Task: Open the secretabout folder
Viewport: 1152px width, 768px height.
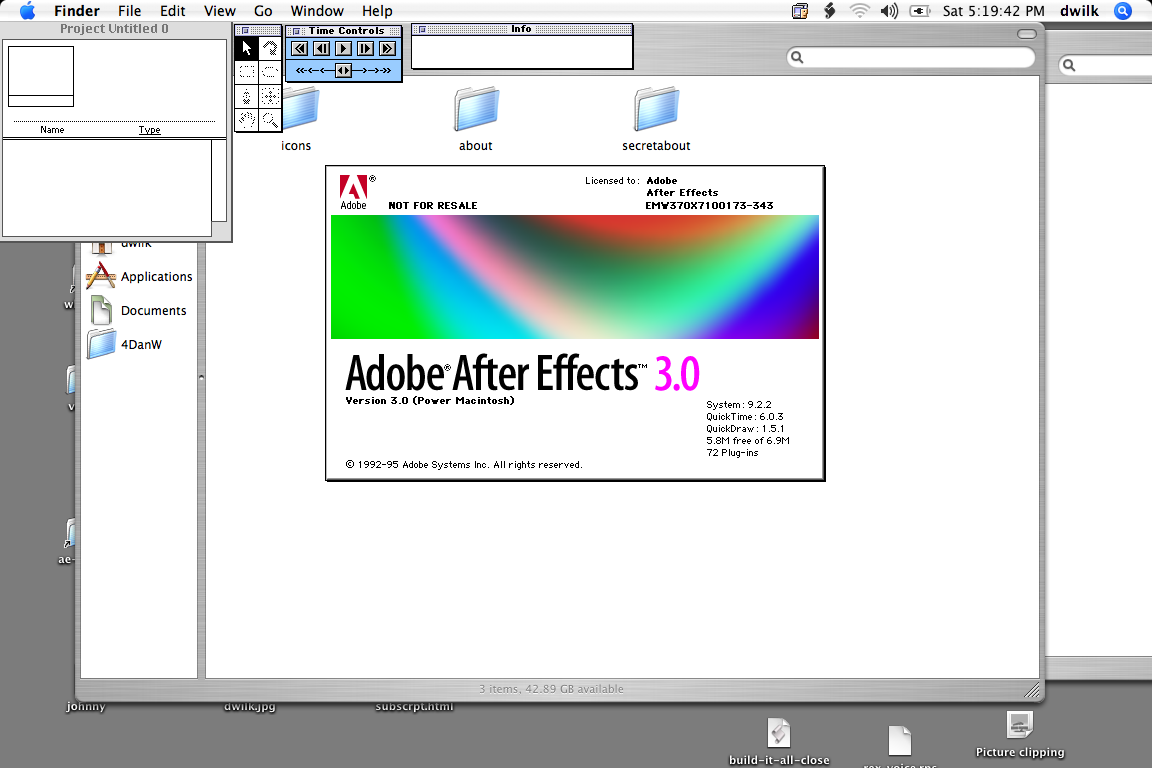Action: click(656, 119)
